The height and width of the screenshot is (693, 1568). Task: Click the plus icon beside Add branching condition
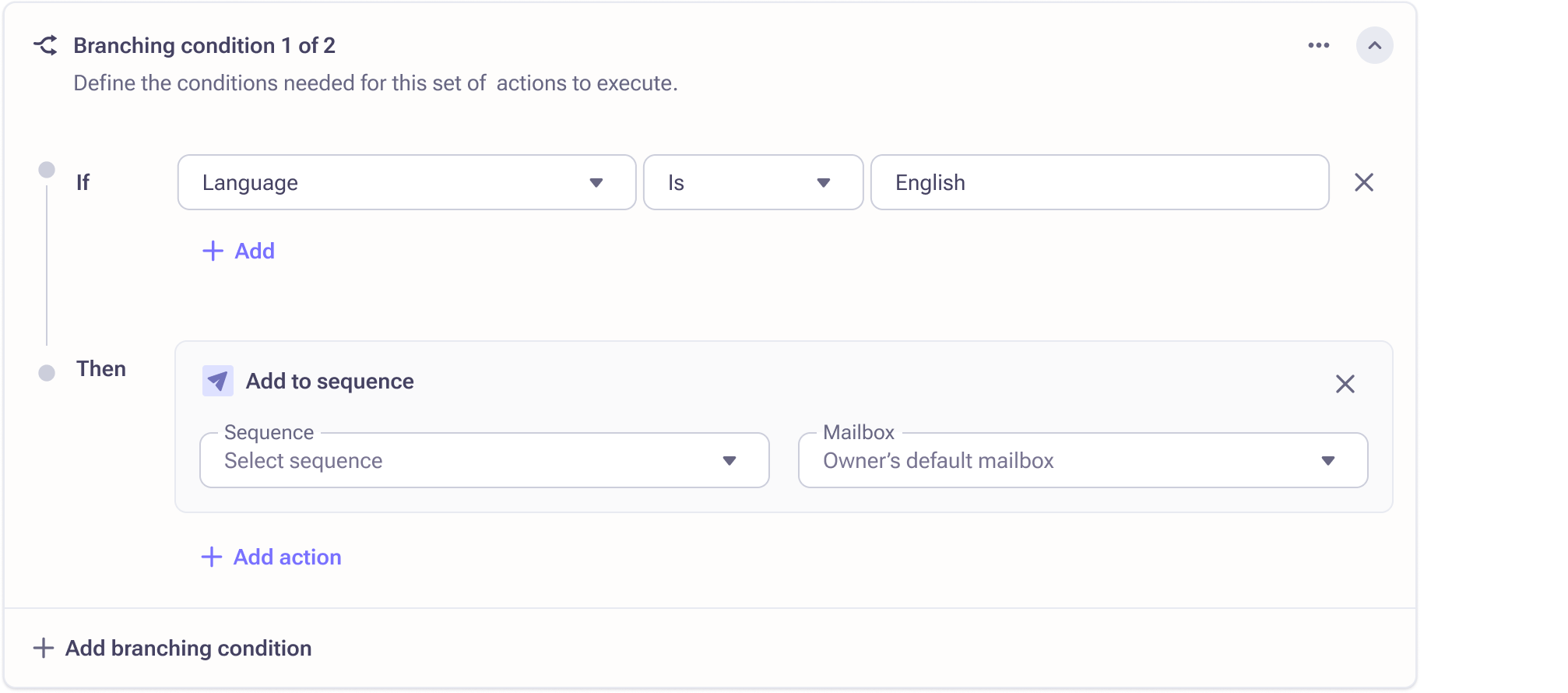44,648
